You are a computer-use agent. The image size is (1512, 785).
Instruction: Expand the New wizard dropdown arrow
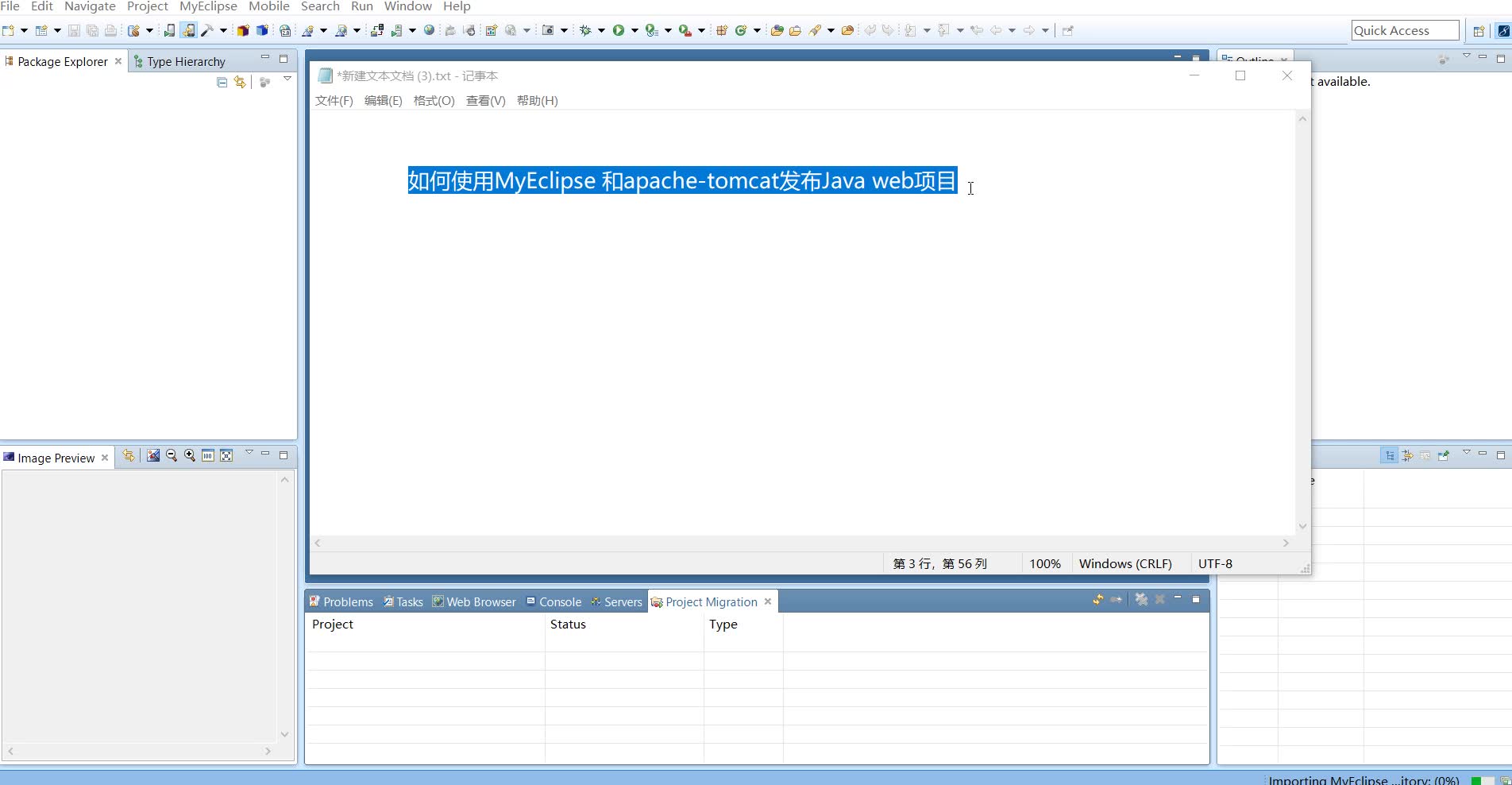pyautogui.click(x=24, y=30)
